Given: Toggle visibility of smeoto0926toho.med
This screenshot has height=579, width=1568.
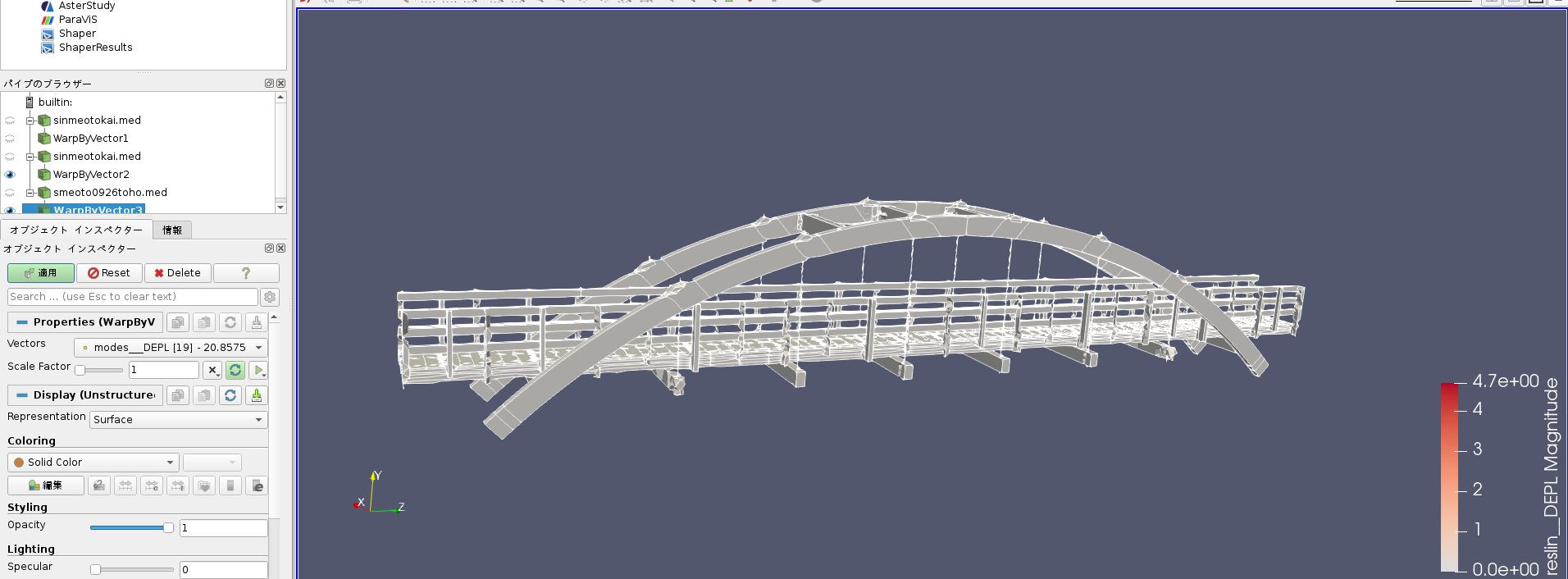Looking at the screenshot, I should [x=10, y=193].
